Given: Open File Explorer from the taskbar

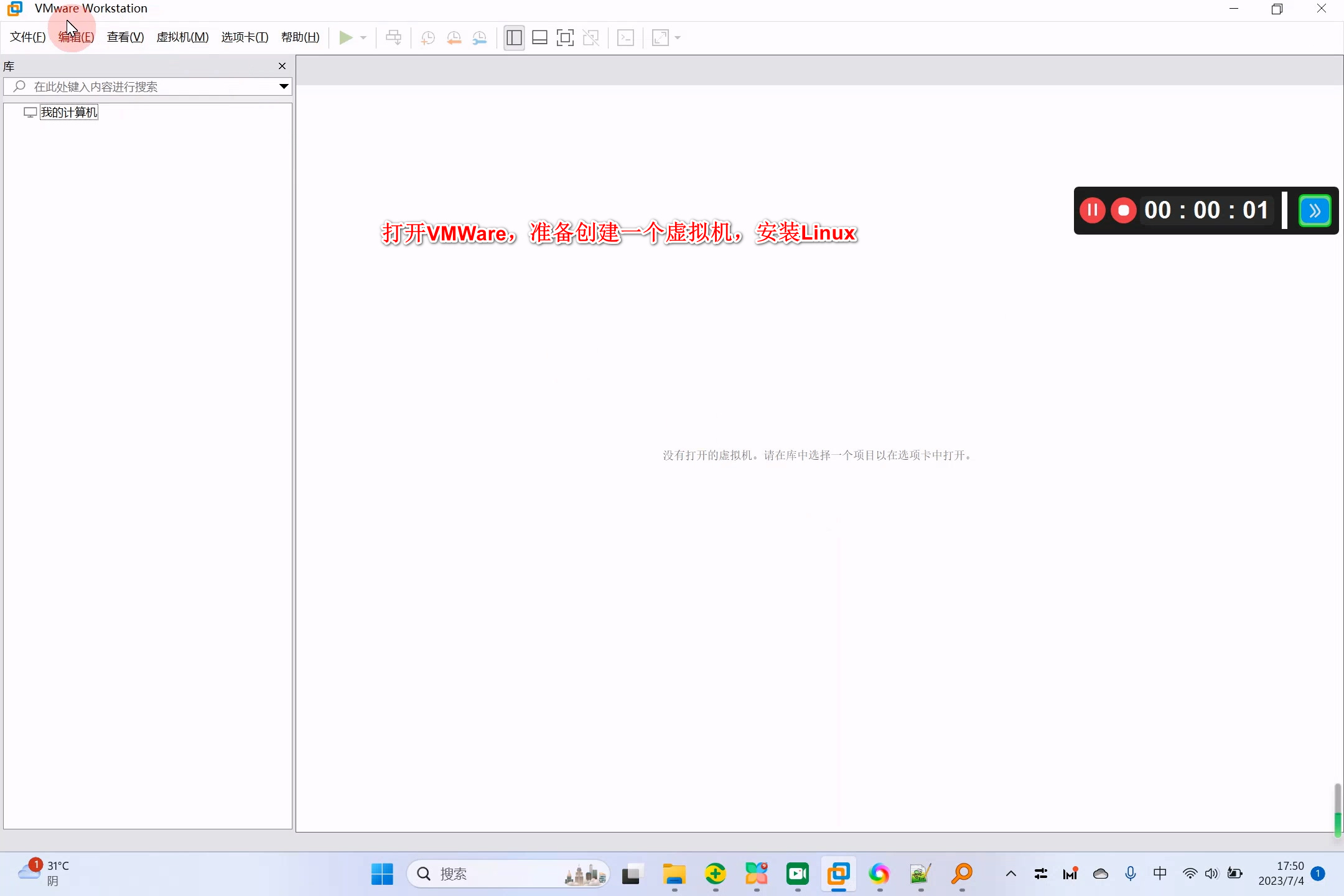Looking at the screenshot, I should click(674, 874).
